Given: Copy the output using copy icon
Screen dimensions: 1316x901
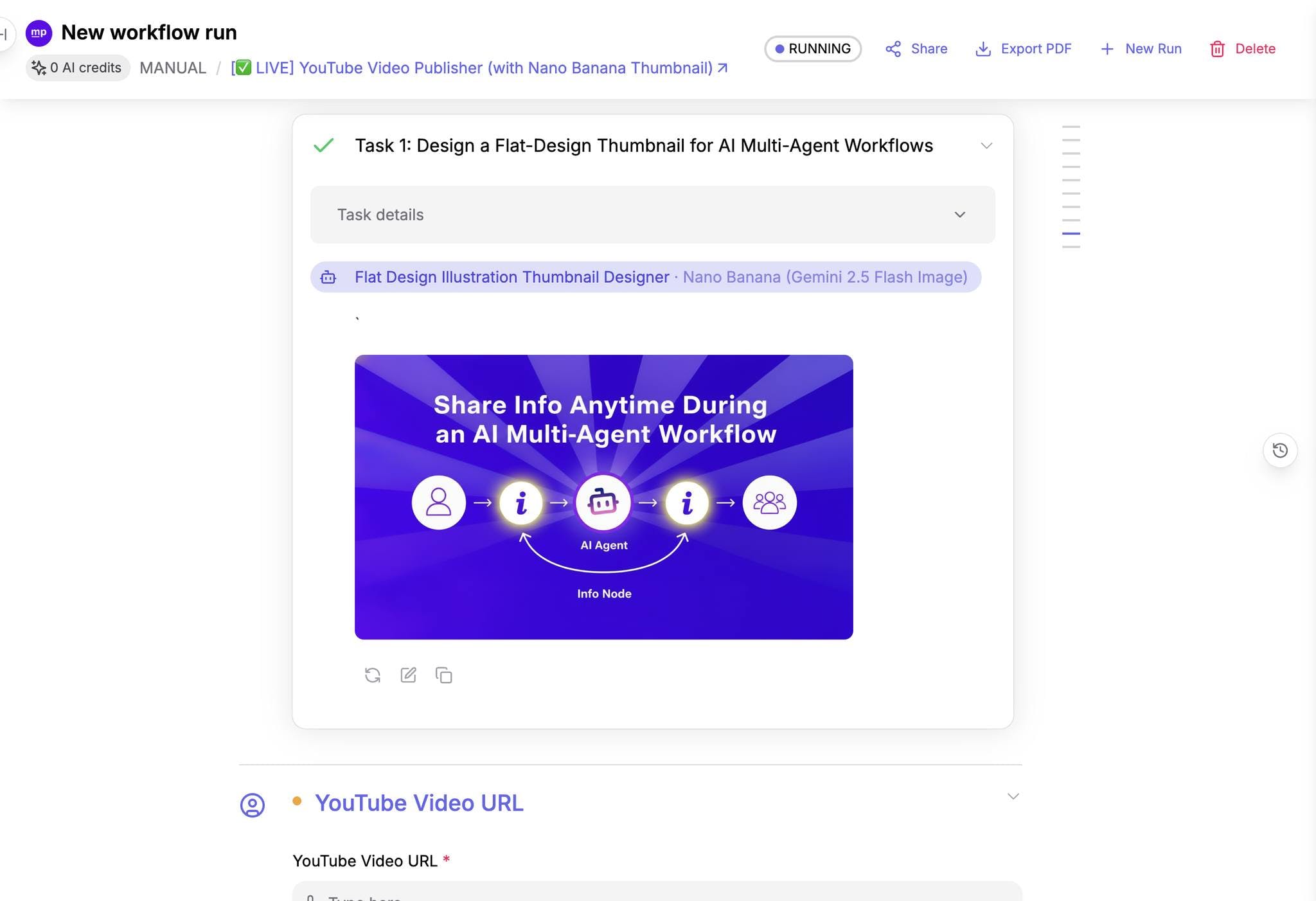Looking at the screenshot, I should point(444,675).
